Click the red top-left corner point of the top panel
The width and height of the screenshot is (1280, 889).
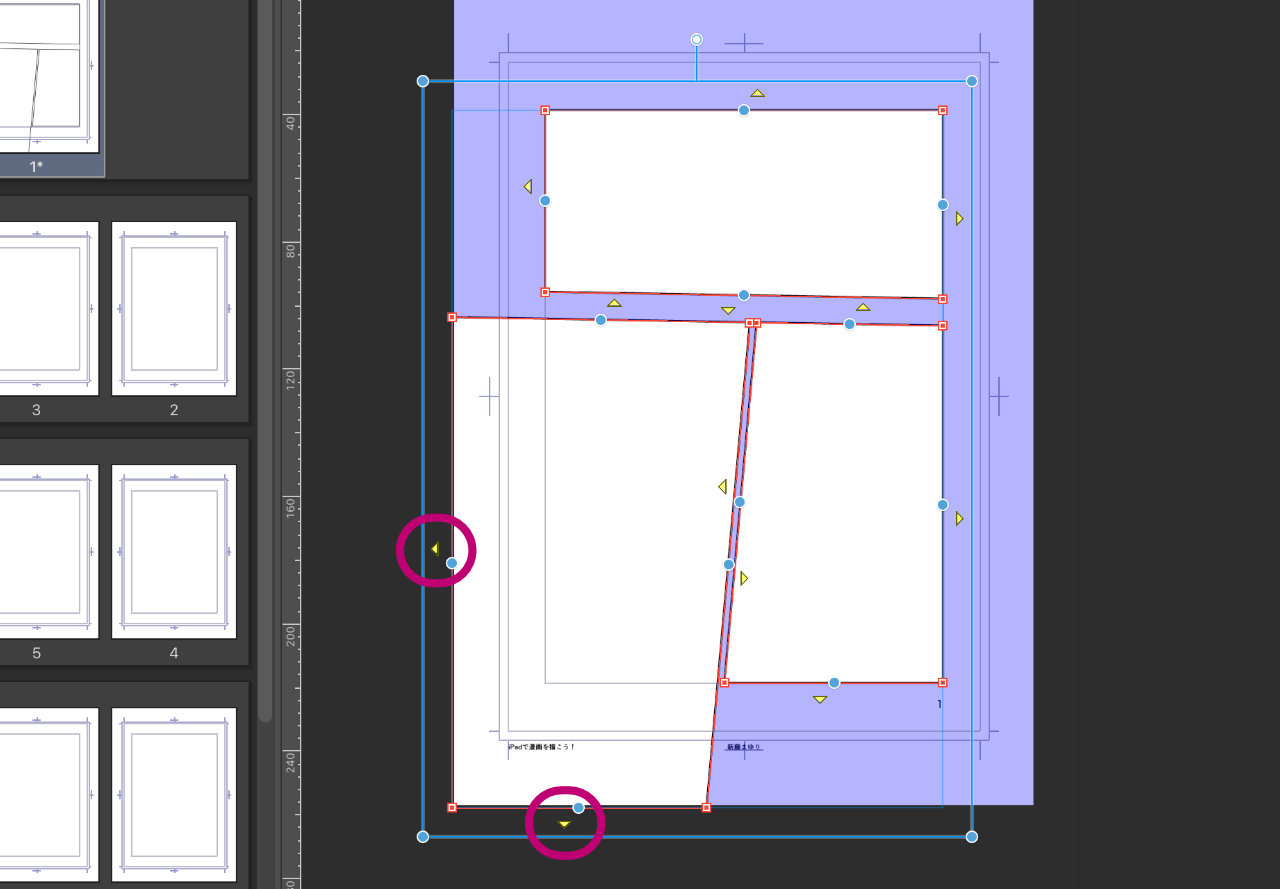(545, 110)
